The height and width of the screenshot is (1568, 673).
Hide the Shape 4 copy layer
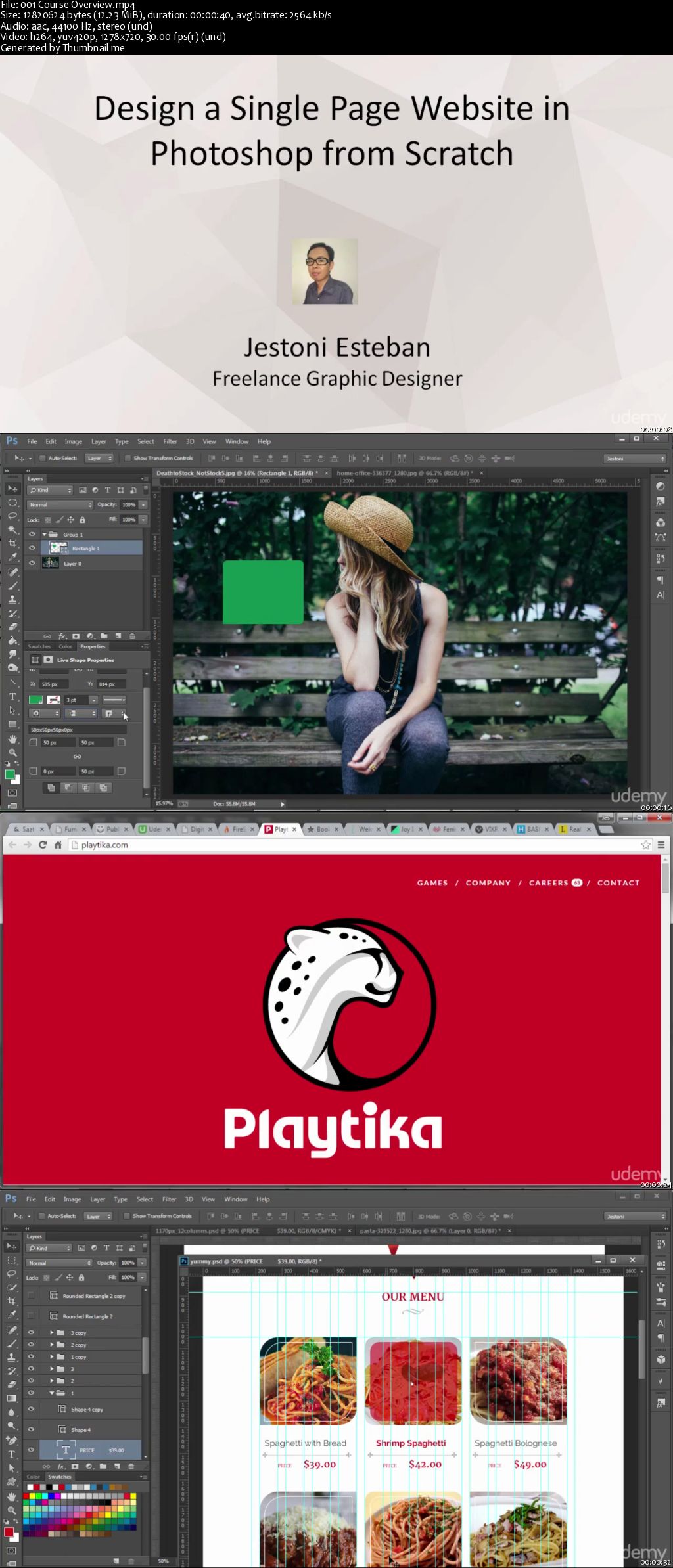(x=31, y=1409)
